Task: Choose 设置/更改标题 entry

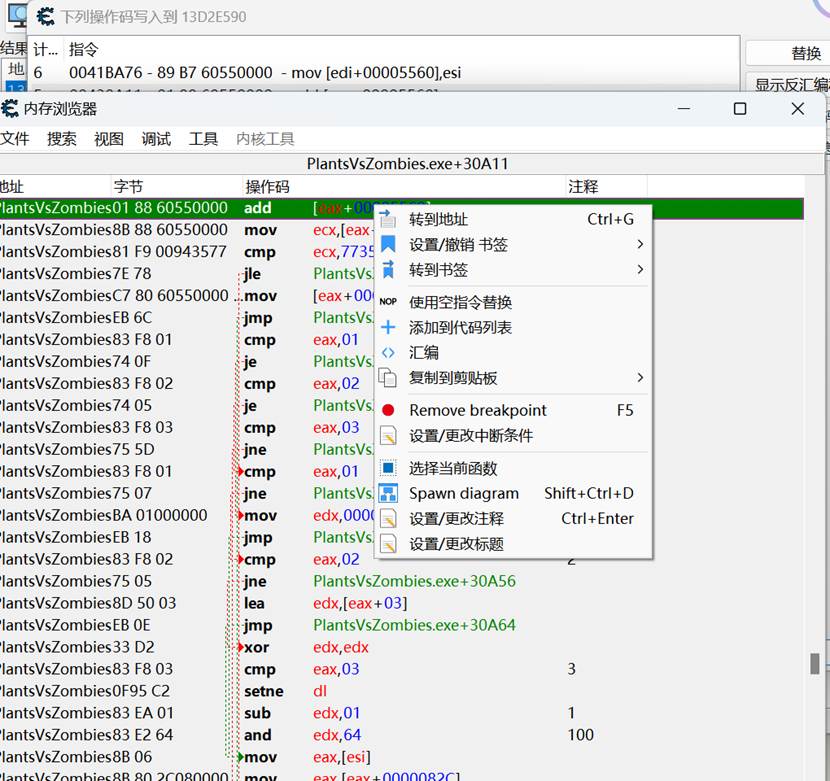Action: click(x=513, y=544)
